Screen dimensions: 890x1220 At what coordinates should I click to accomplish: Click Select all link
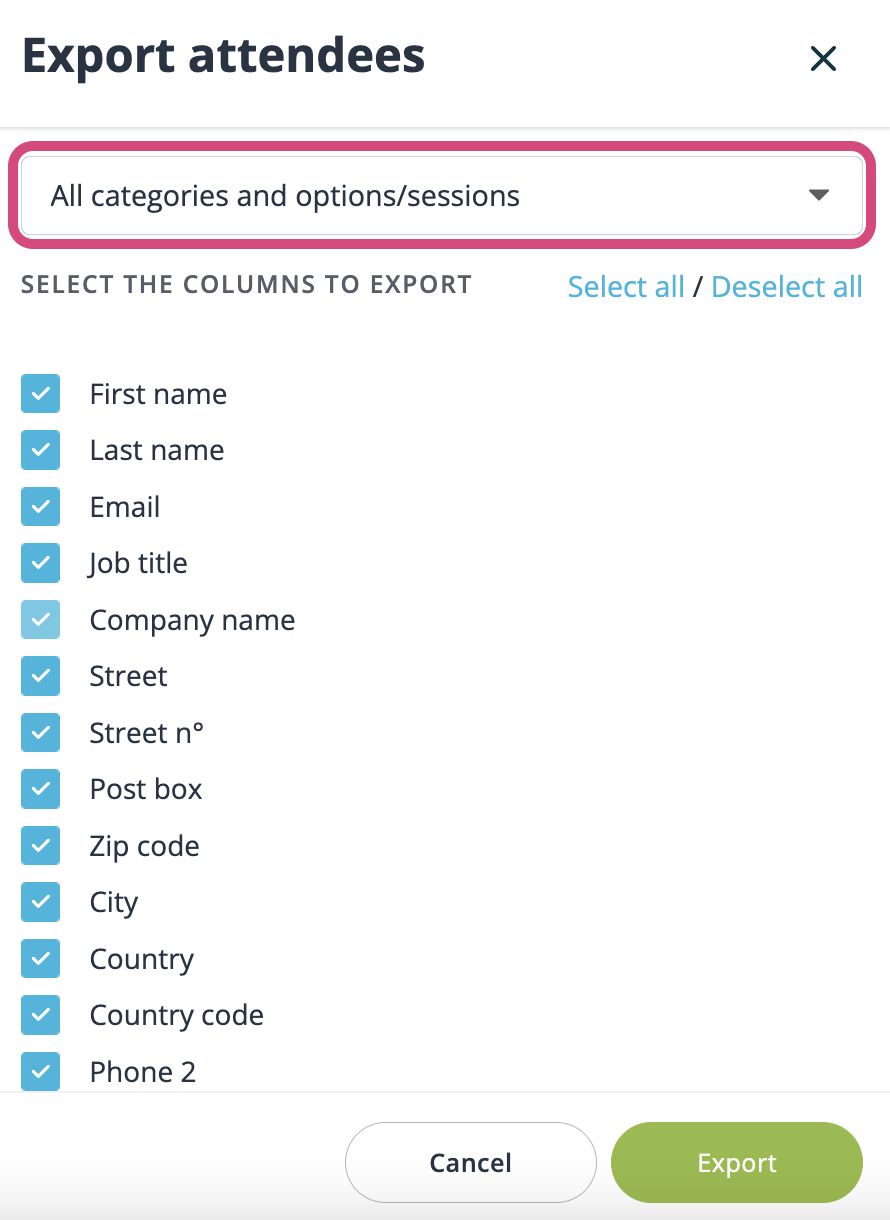626,287
